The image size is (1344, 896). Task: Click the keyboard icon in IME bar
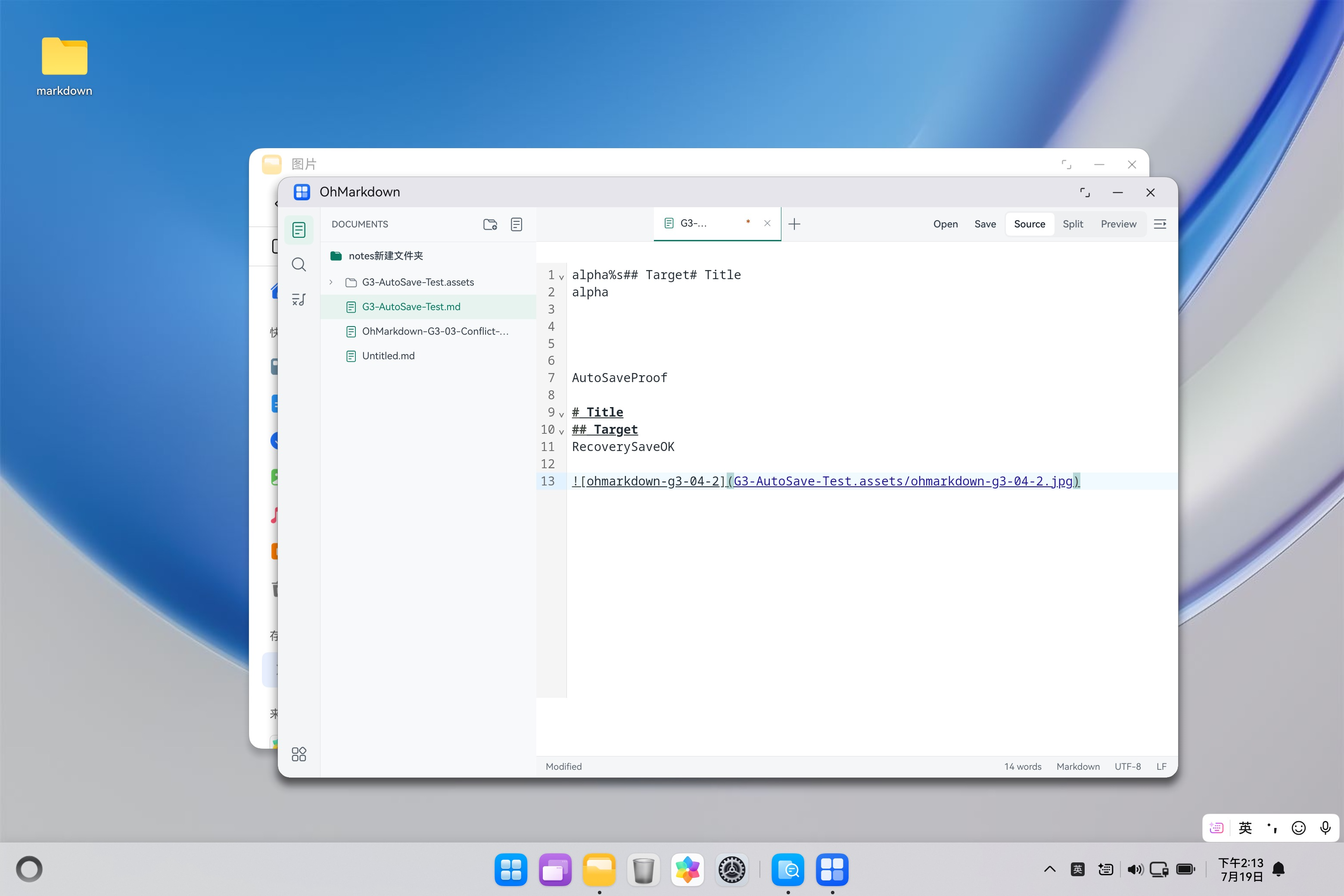(x=1216, y=828)
